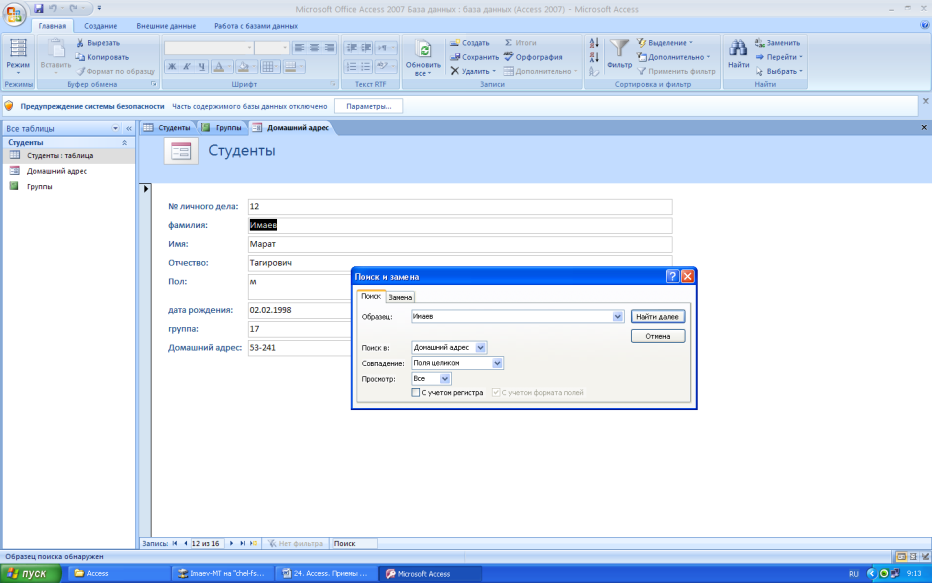Switch to Работа с базами данных tab

click(256, 26)
